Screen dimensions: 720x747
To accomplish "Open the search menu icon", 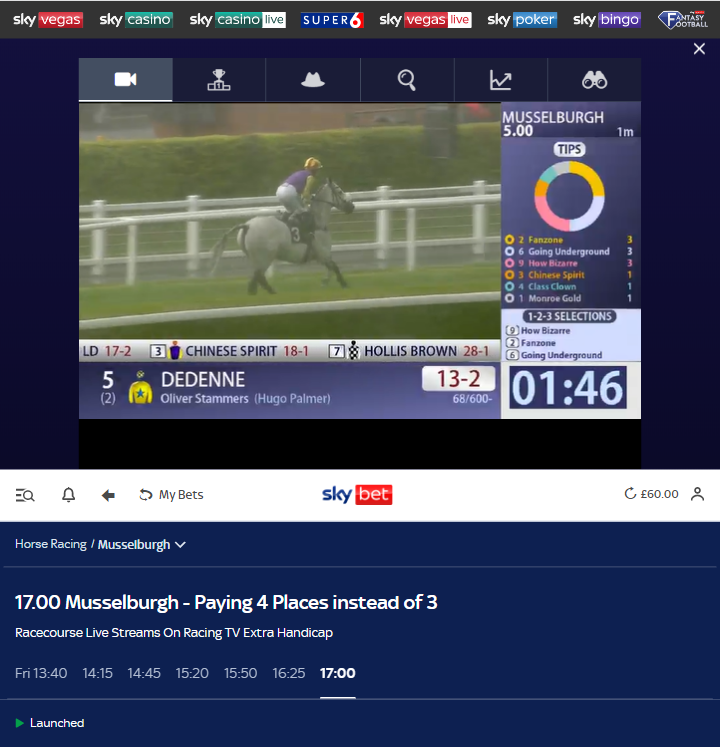I will click(25, 495).
